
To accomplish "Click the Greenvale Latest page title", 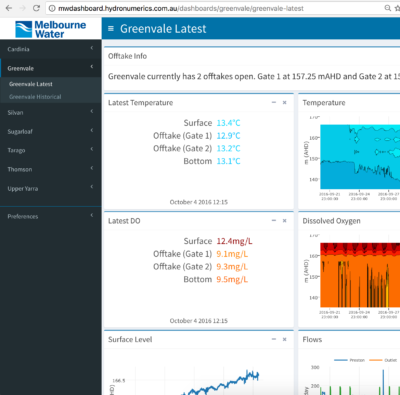I will (163, 29).
